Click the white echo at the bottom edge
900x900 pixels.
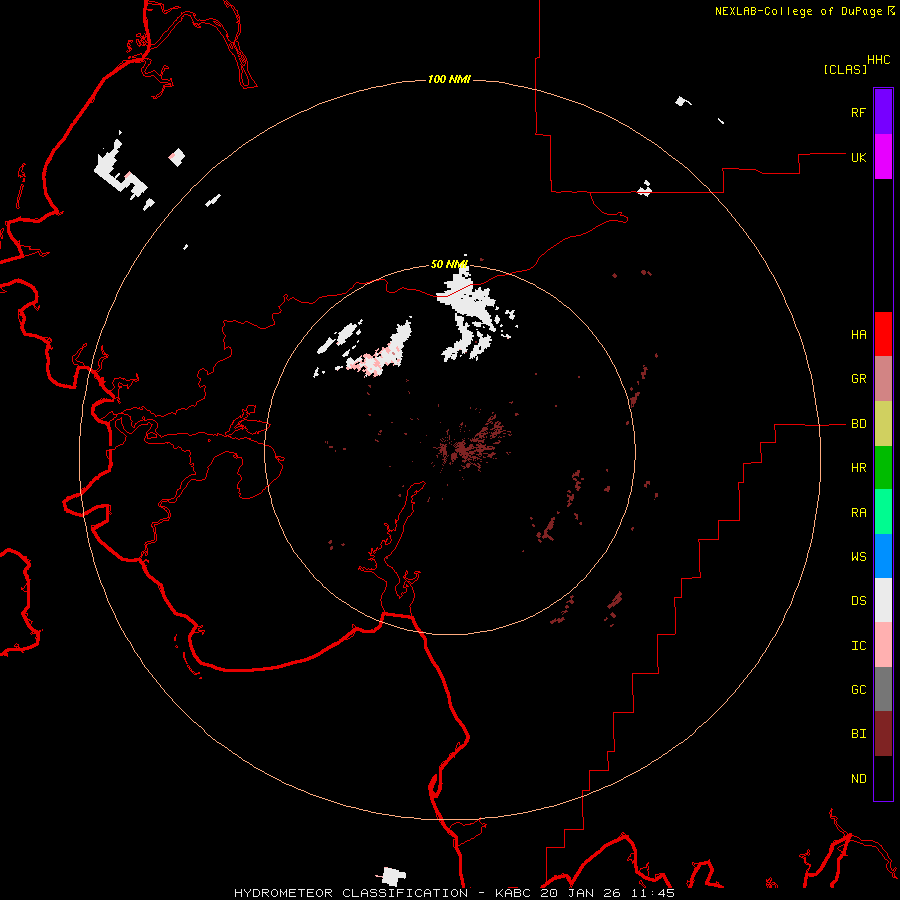(x=393, y=876)
